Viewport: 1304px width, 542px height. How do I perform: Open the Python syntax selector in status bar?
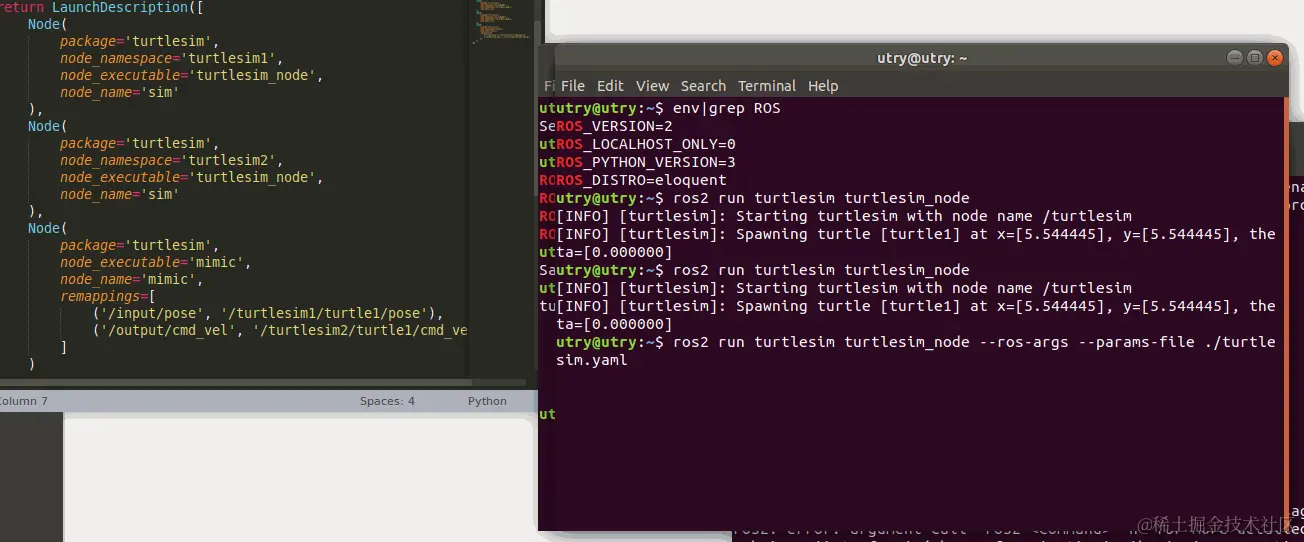487,401
